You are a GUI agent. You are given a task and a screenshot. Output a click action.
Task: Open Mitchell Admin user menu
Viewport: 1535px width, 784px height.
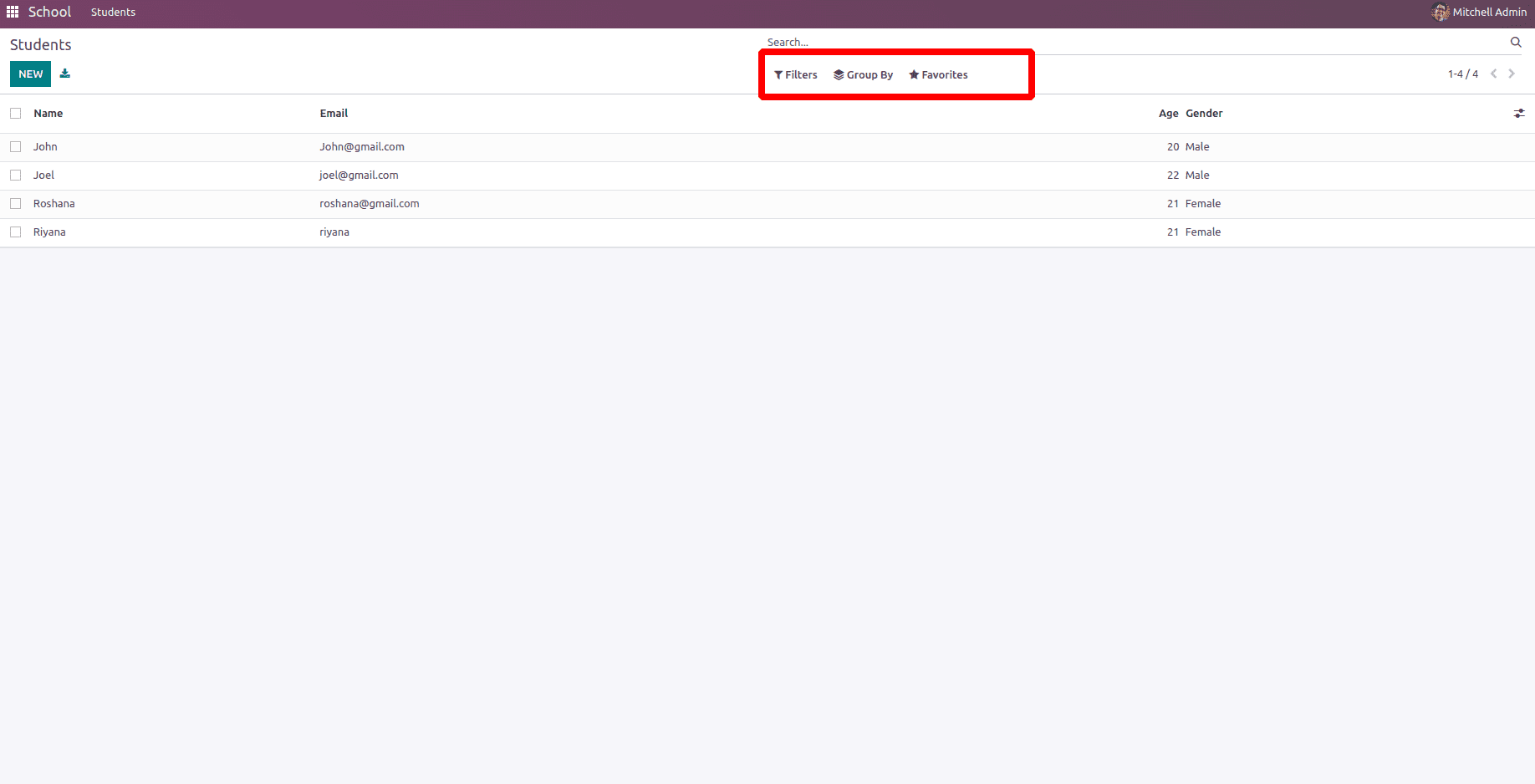pos(1479,13)
